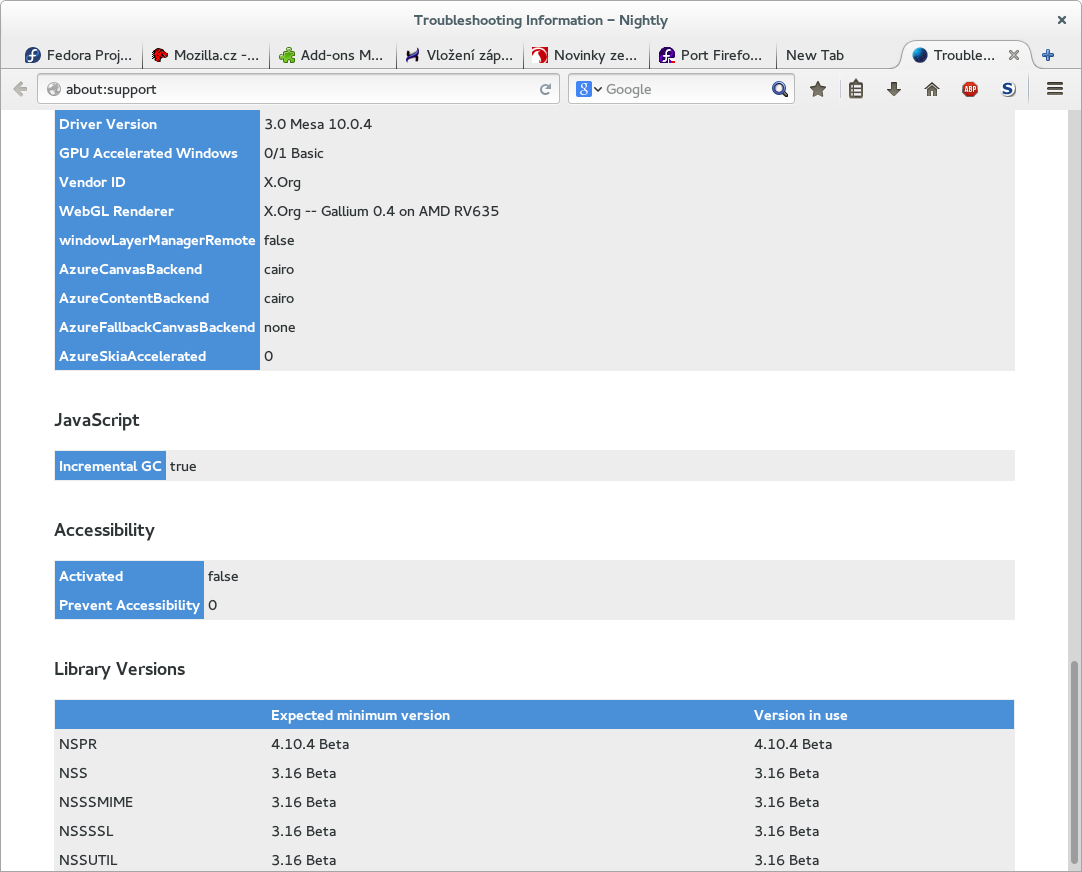
Task: Click AzureCanvasBackend label
Action: (130, 269)
